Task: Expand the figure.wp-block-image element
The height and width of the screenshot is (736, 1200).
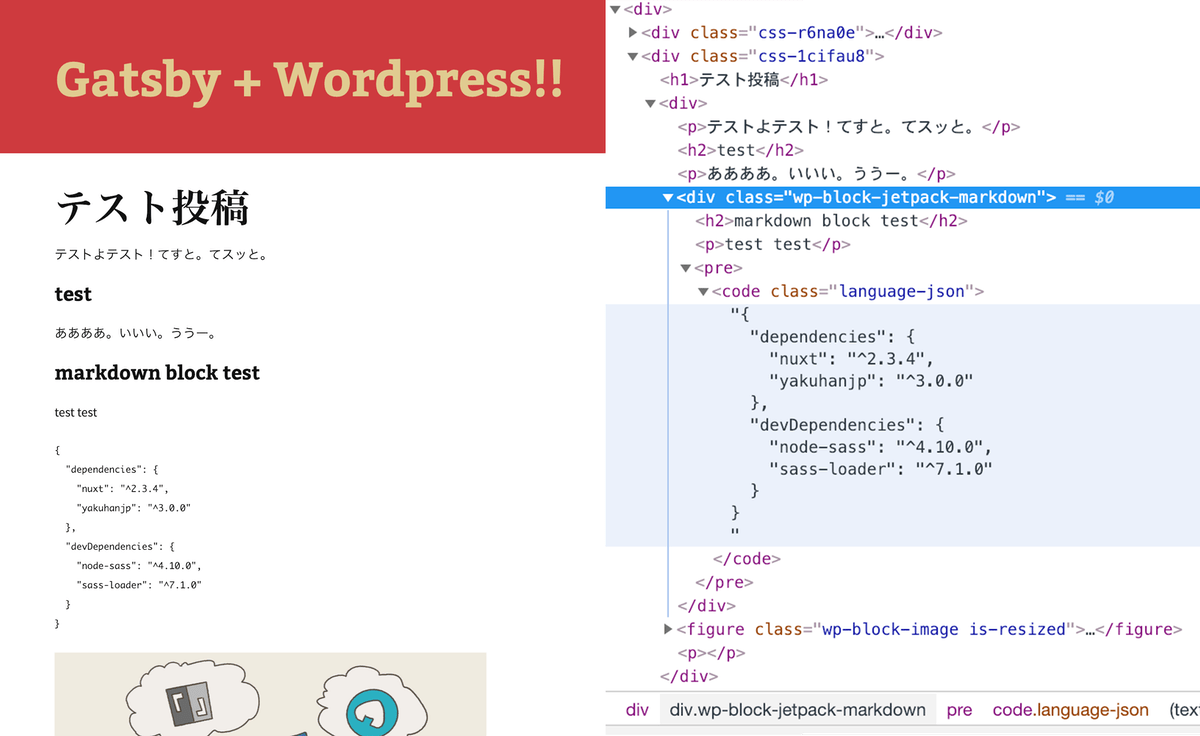Action: pos(667,629)
